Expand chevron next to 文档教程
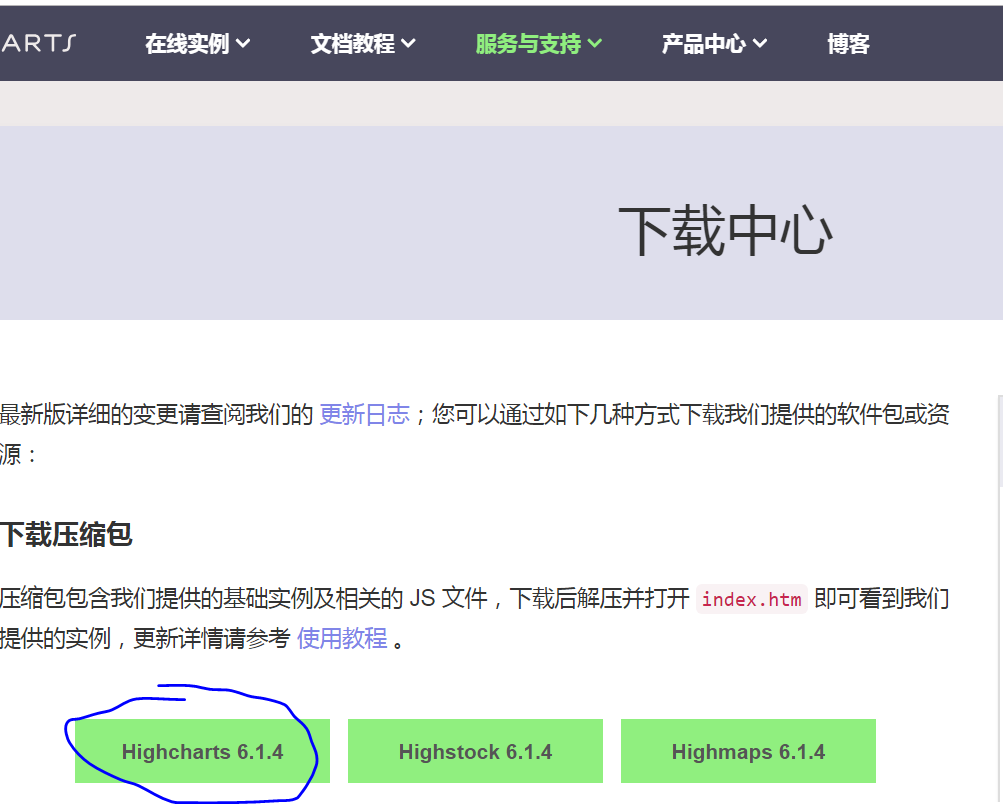The image size is (1003, 804). 408,43
